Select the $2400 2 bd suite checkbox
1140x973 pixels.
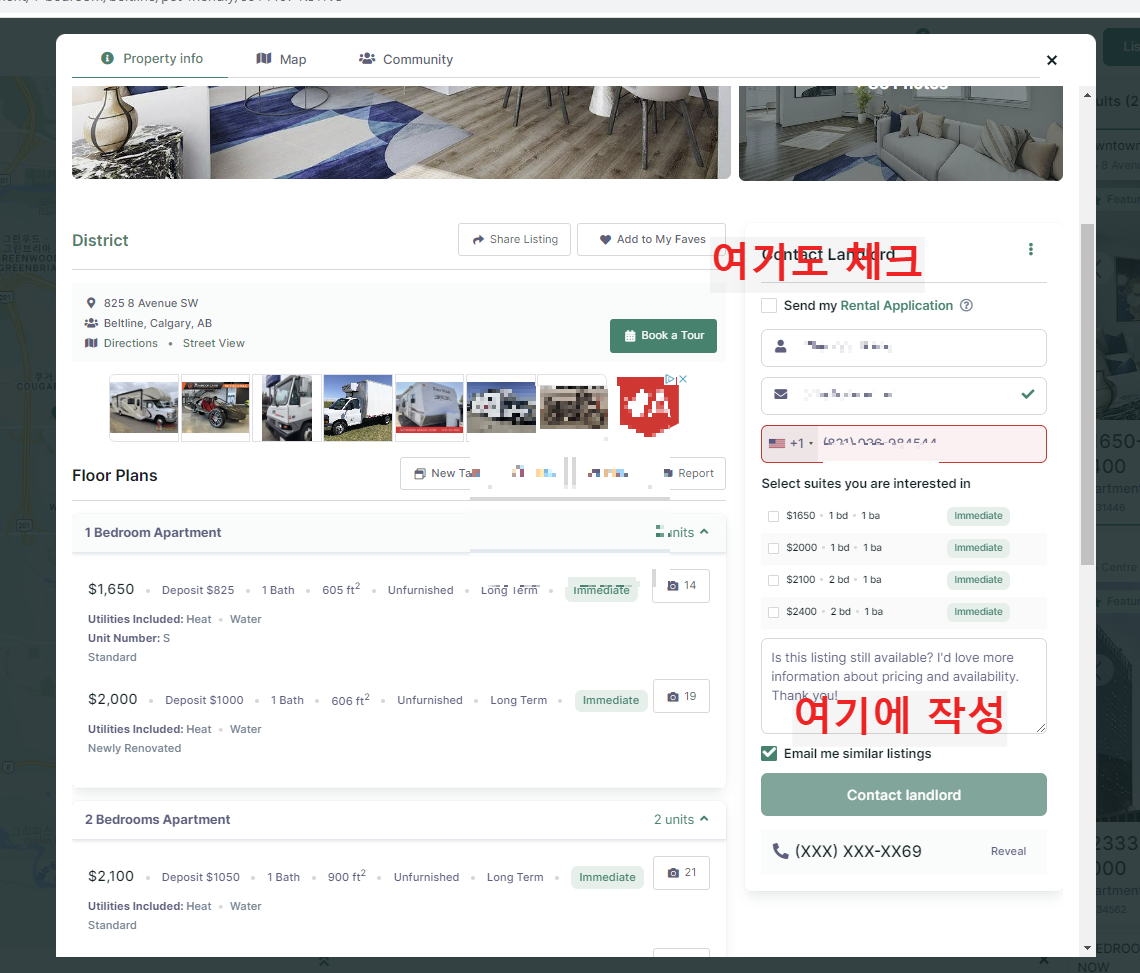774,612
